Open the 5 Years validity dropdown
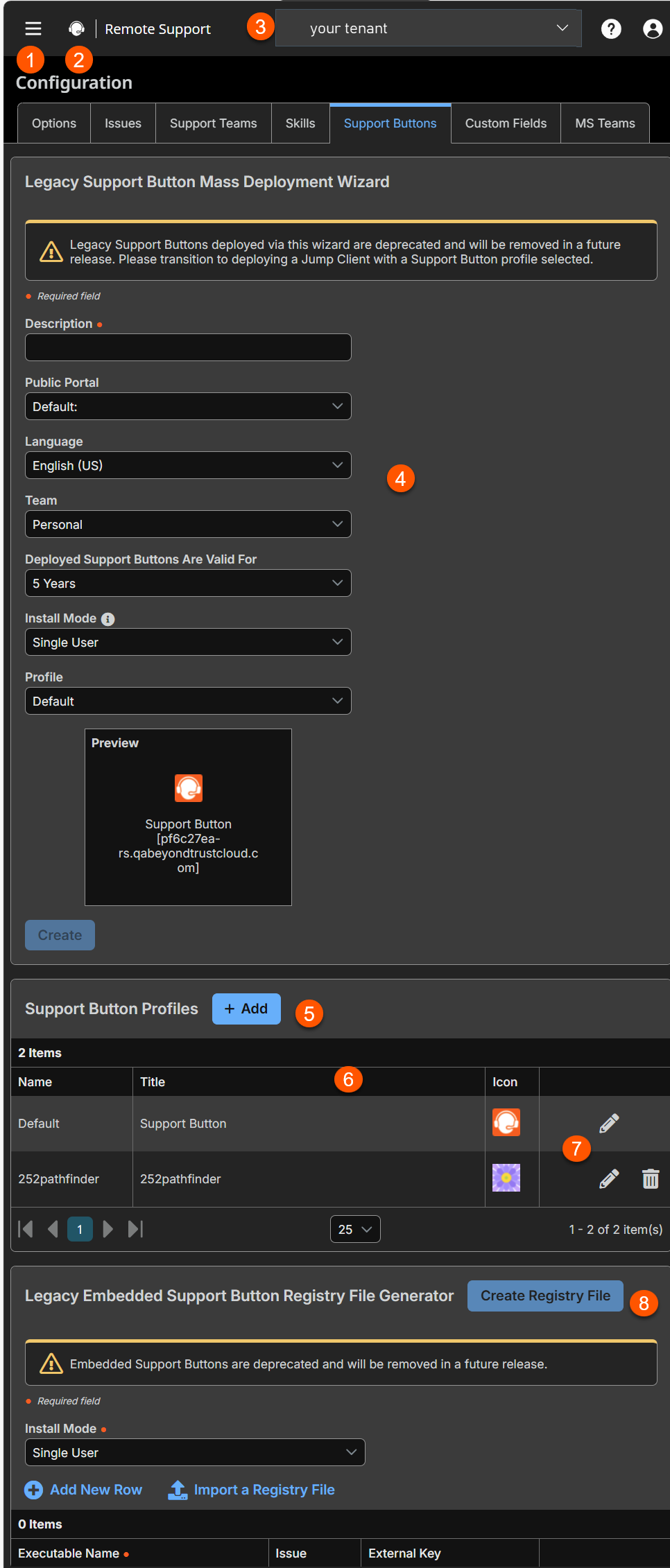The height and width of the screenshot is (1568, 670). click(x=188, y=583)
